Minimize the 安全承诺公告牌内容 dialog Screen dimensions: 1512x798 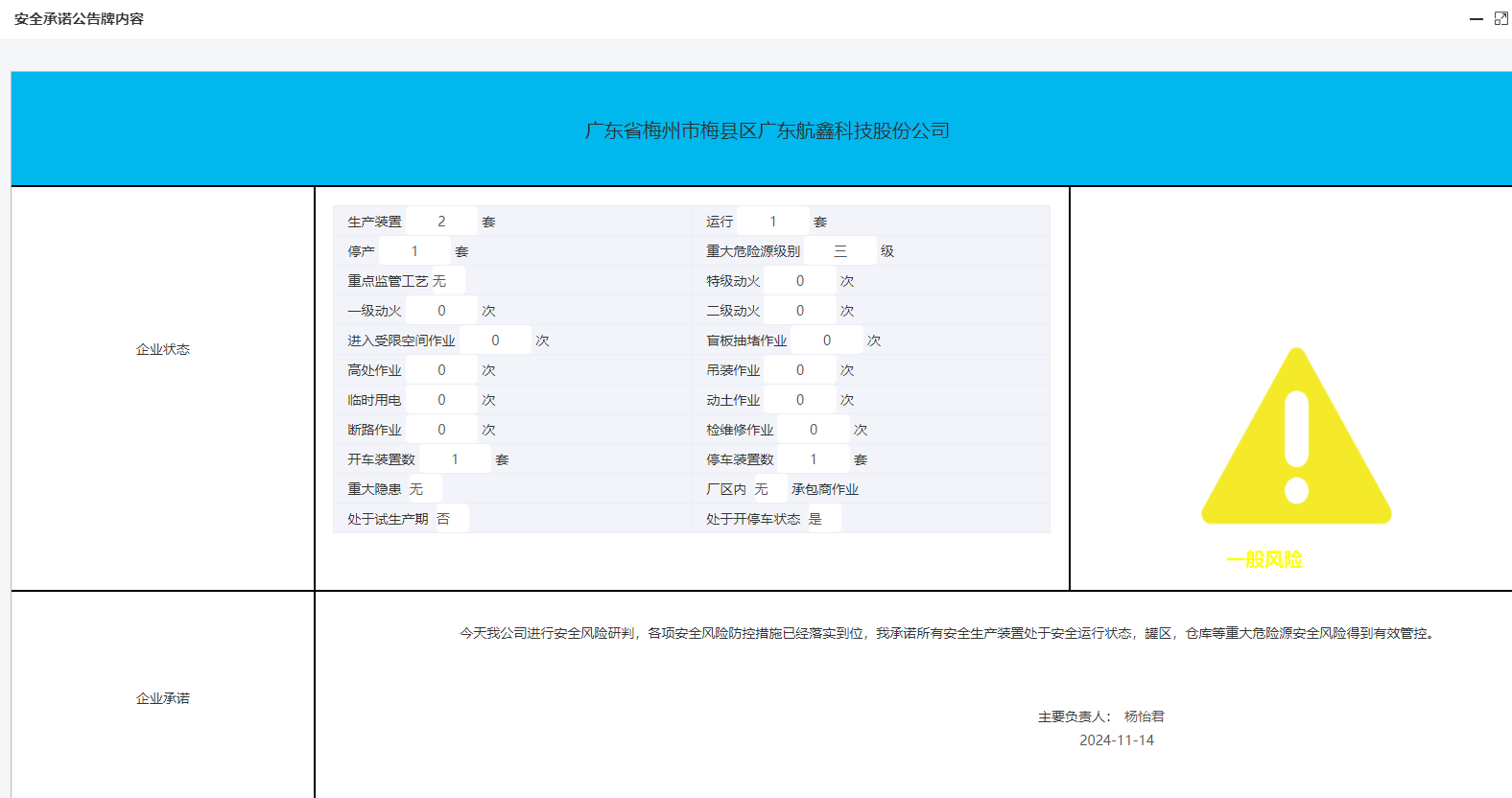click(1477, 19)
